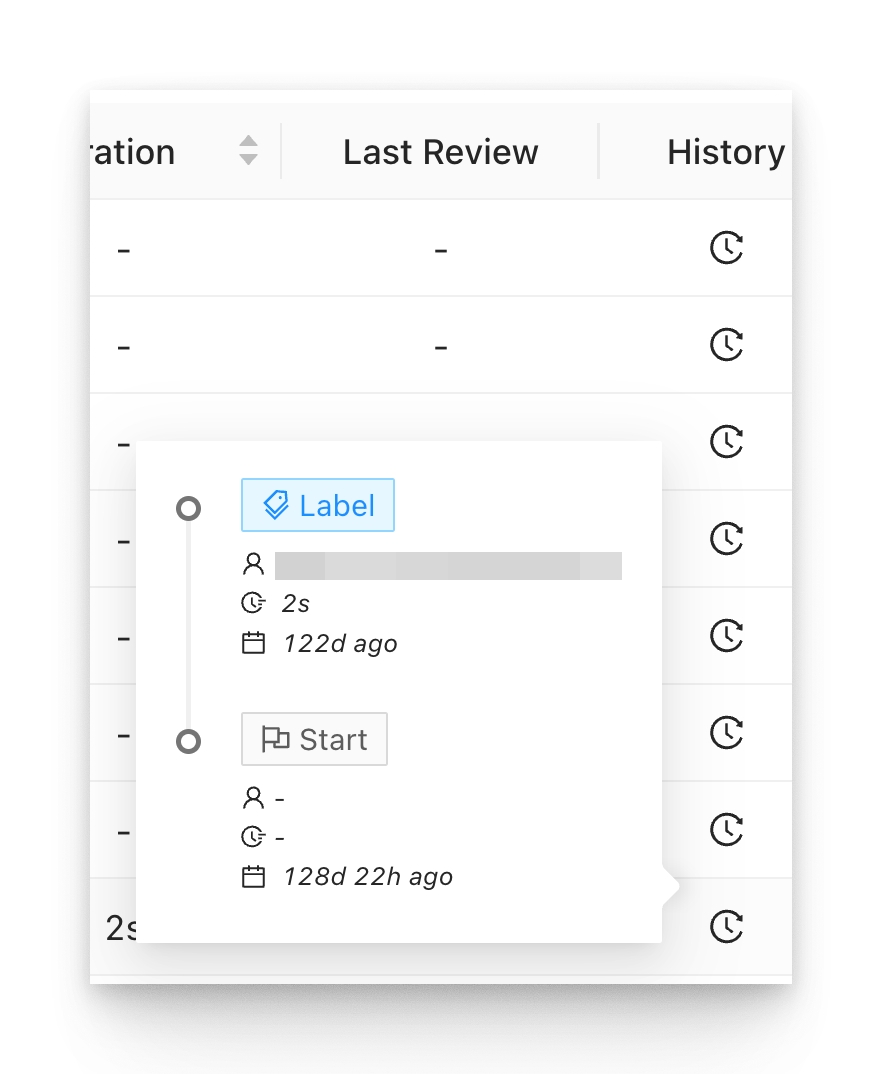882x1074 pixels.
Task: Click the History column header
Action: (725, 152)
